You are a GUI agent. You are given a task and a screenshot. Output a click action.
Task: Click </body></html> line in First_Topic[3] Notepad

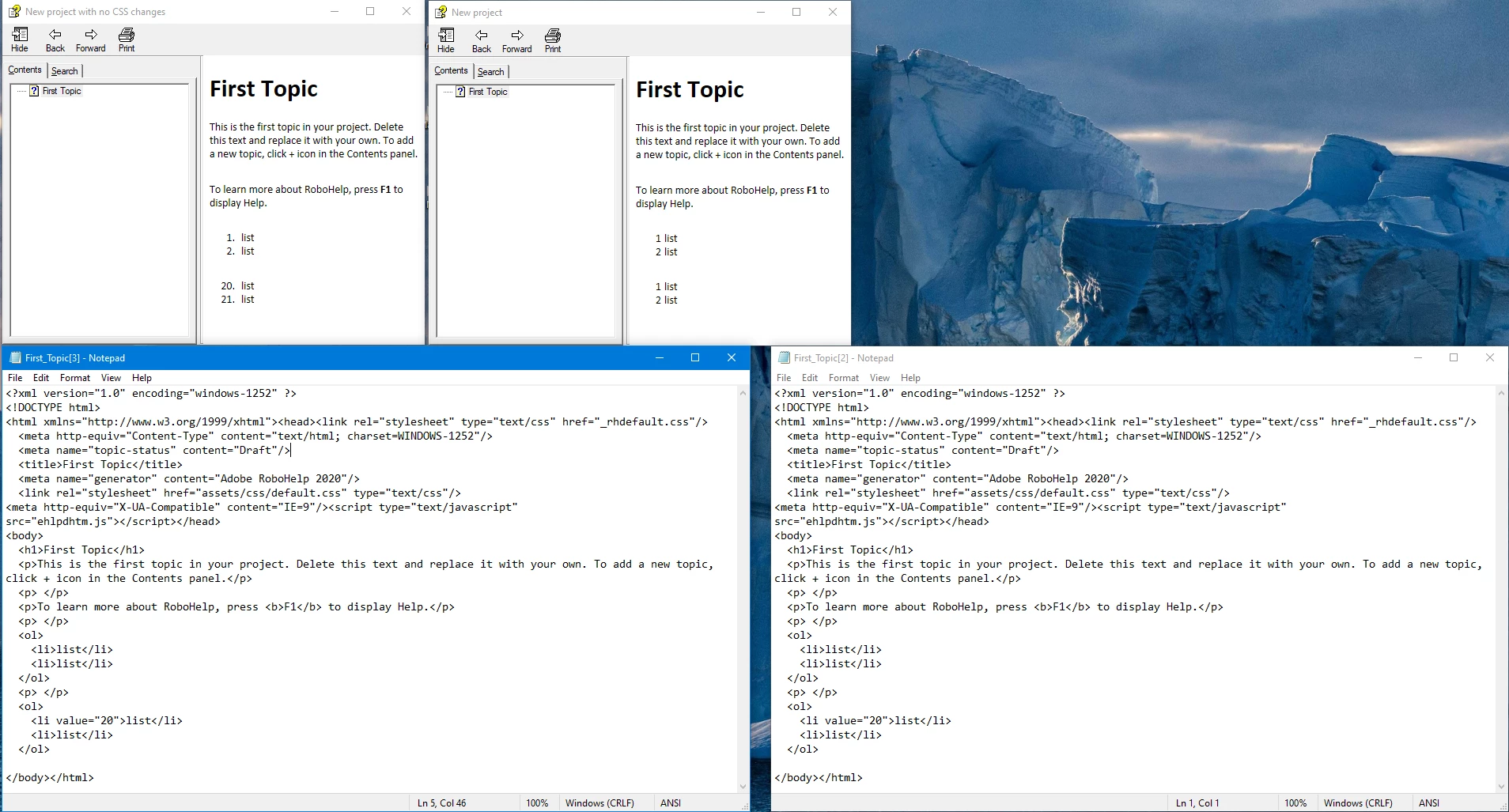(x=50, y=777)
